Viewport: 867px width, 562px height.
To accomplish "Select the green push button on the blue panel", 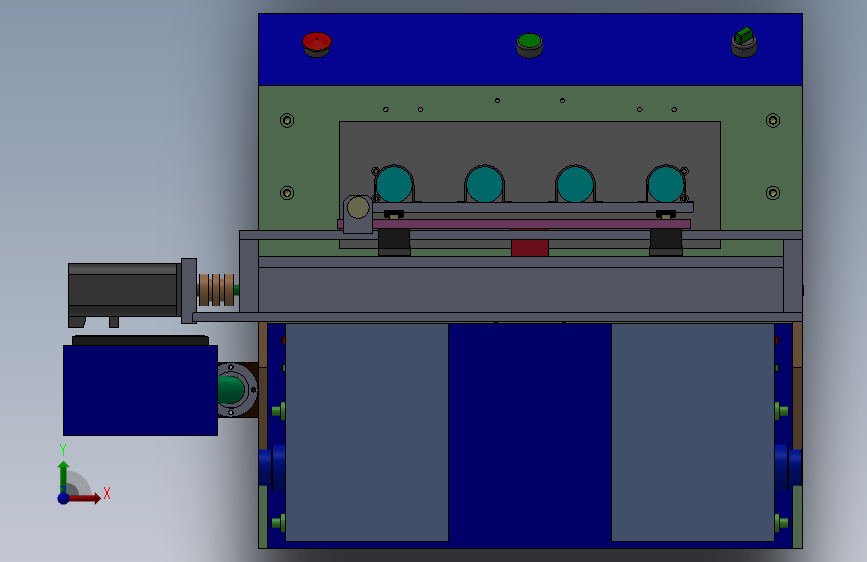I will coord(529,44).
